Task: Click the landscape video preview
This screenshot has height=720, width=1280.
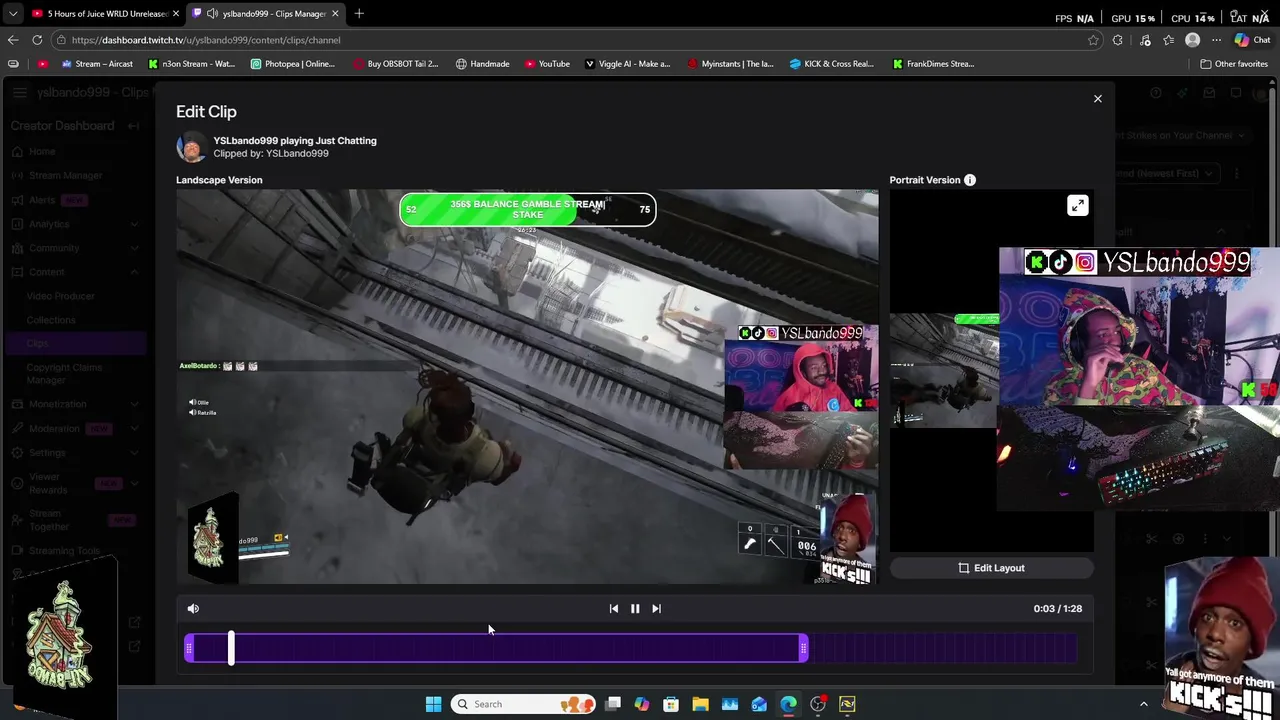Action: click(527, 387)
